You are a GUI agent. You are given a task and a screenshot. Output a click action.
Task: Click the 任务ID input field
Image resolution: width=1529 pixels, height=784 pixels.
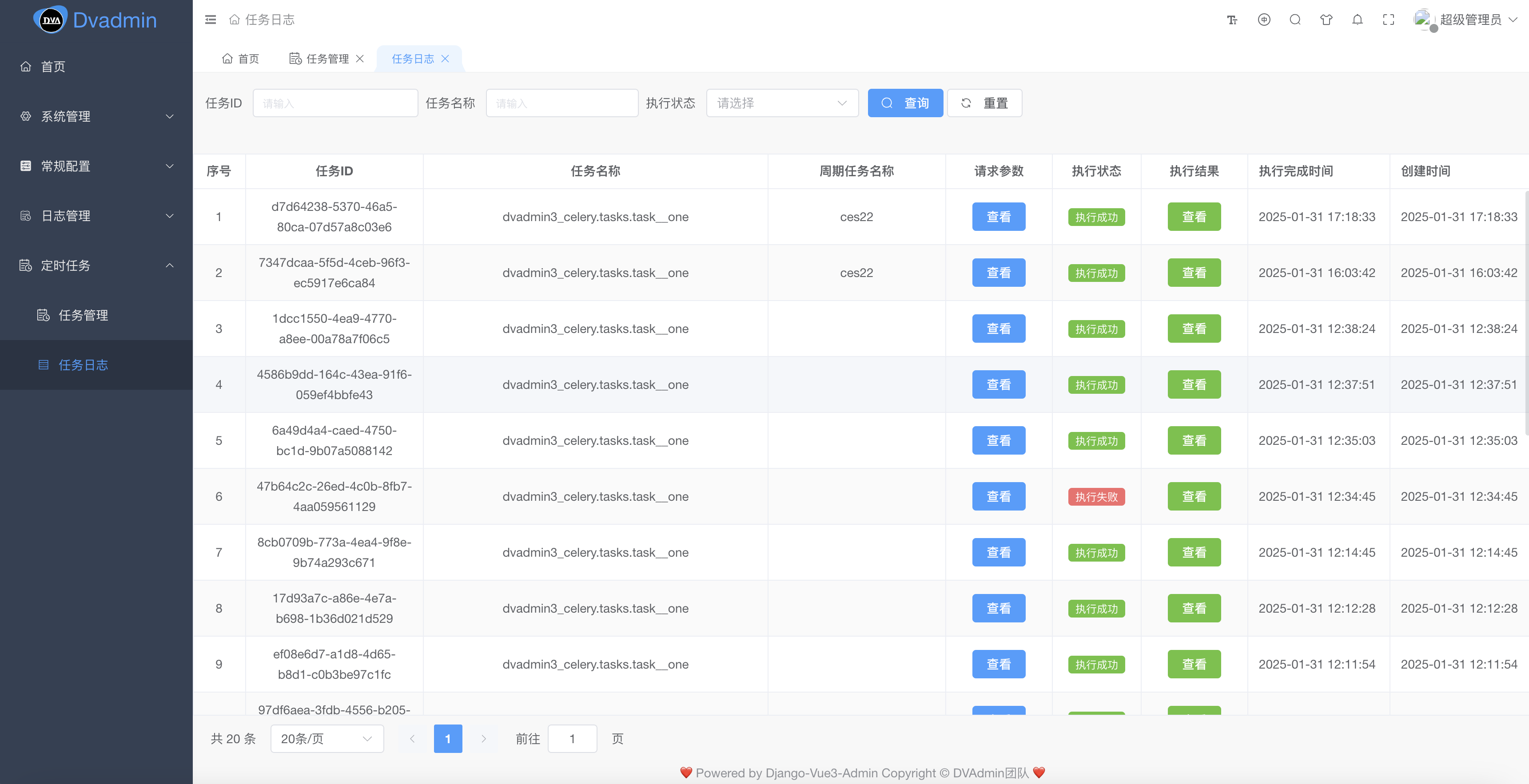pyautogui.click(x=335, y=103)
